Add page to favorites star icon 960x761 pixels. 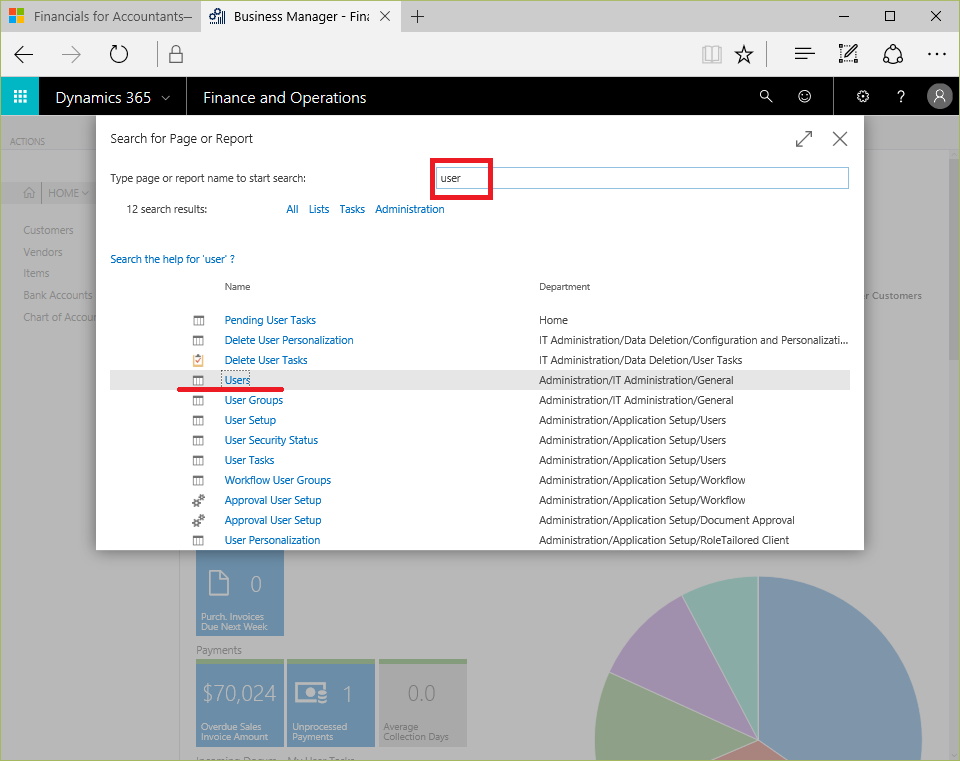(744, 54)
